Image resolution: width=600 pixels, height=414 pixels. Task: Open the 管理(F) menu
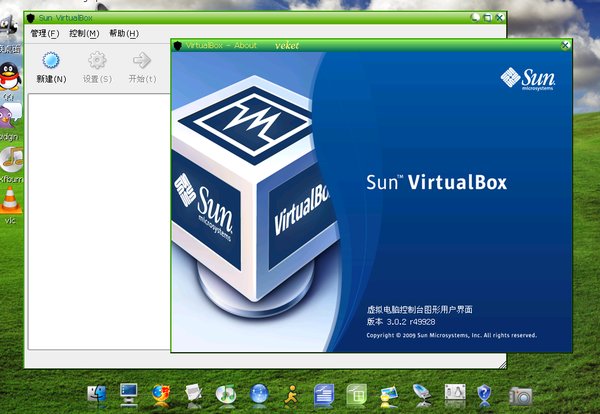tap(45, 34)
